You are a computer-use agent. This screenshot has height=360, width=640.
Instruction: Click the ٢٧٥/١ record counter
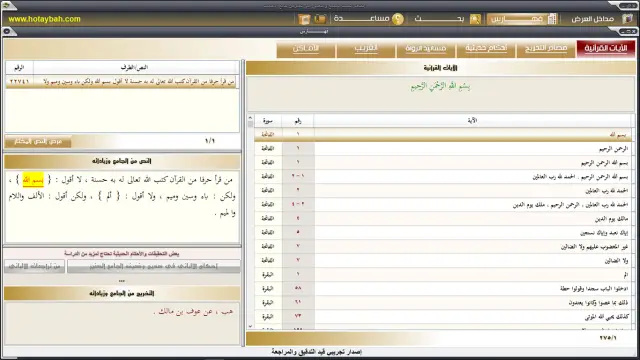(x=608, y=338)
